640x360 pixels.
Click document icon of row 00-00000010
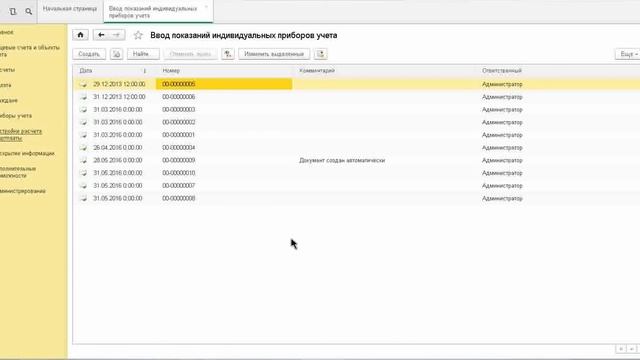[x=83, y=173]
